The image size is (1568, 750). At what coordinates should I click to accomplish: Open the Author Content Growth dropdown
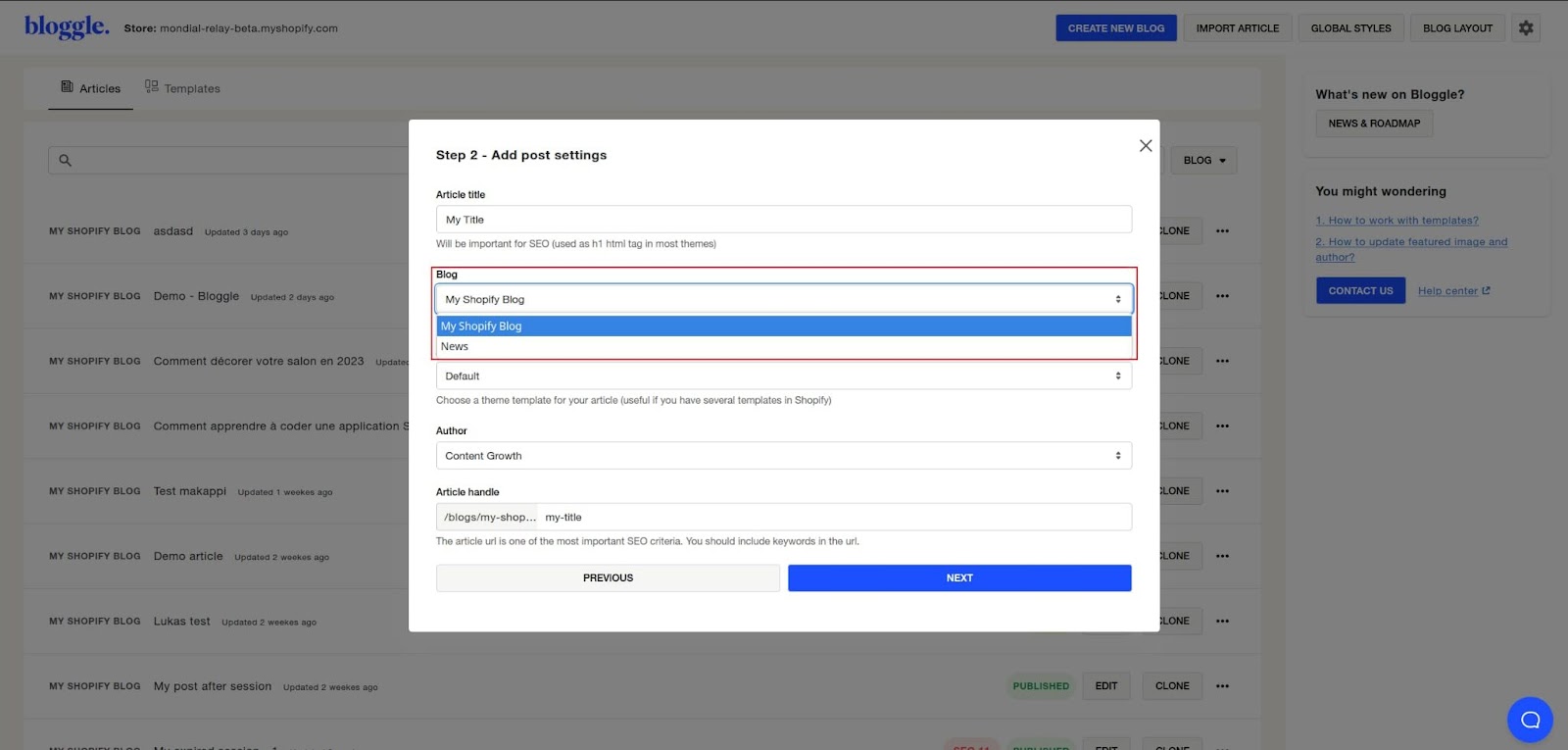(784, 456)
